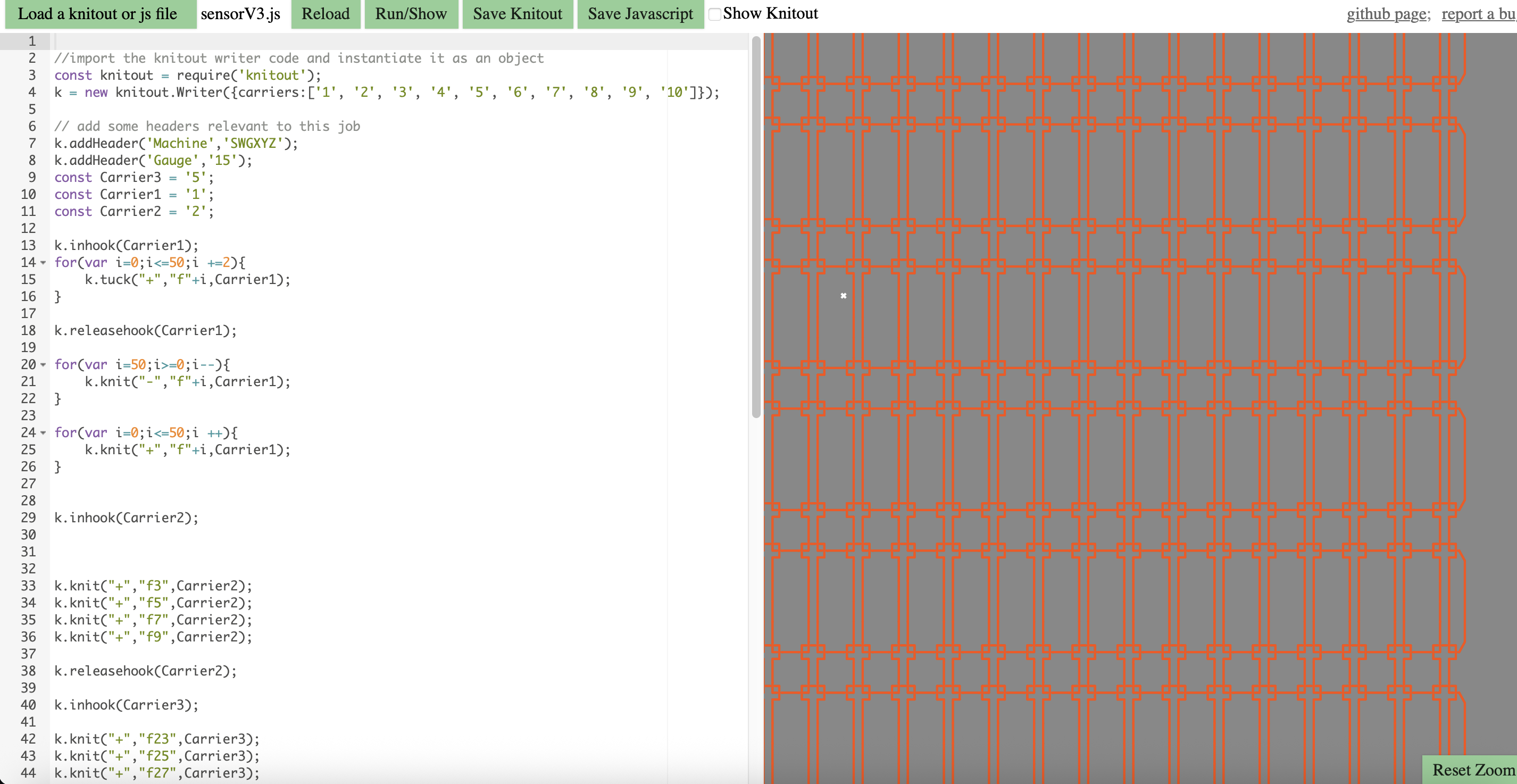Switch to the sensorV3.js tab
Viewport: 1517px width, 784px height.
coord(240,13)
